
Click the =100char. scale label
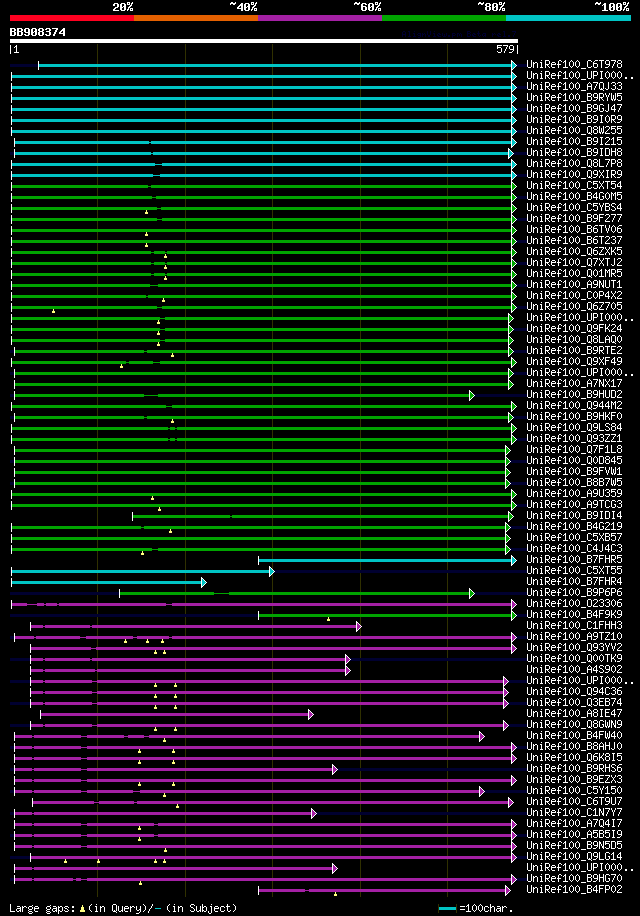click(x=486, y=908)
